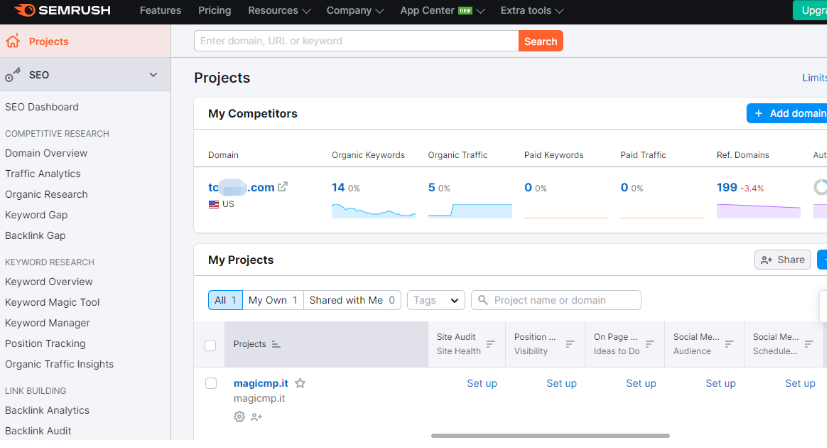Click the Upgrade button in top bar

tap(810, 11)
